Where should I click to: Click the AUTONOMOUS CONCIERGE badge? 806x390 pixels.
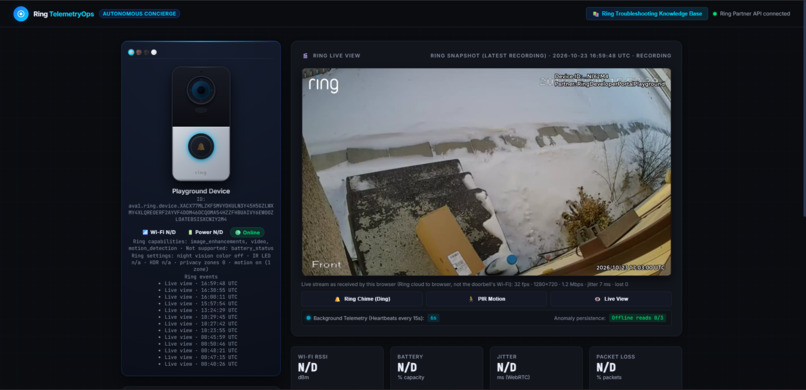(139, 14)
